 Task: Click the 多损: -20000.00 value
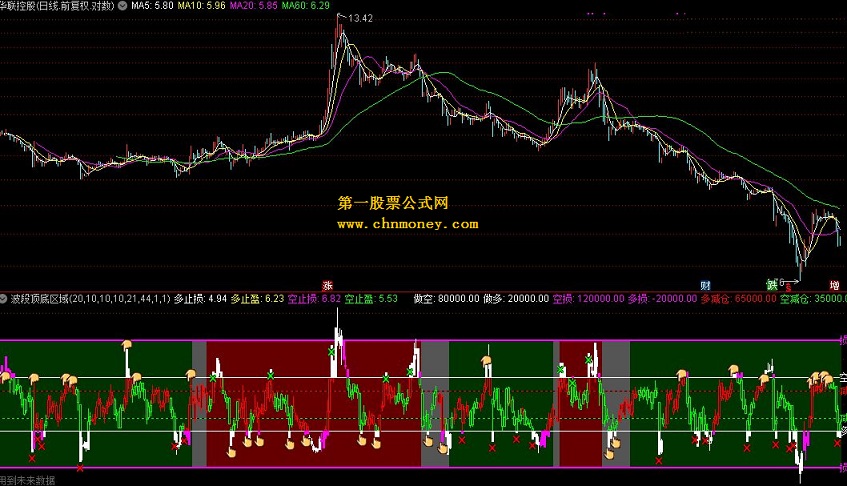662,299
